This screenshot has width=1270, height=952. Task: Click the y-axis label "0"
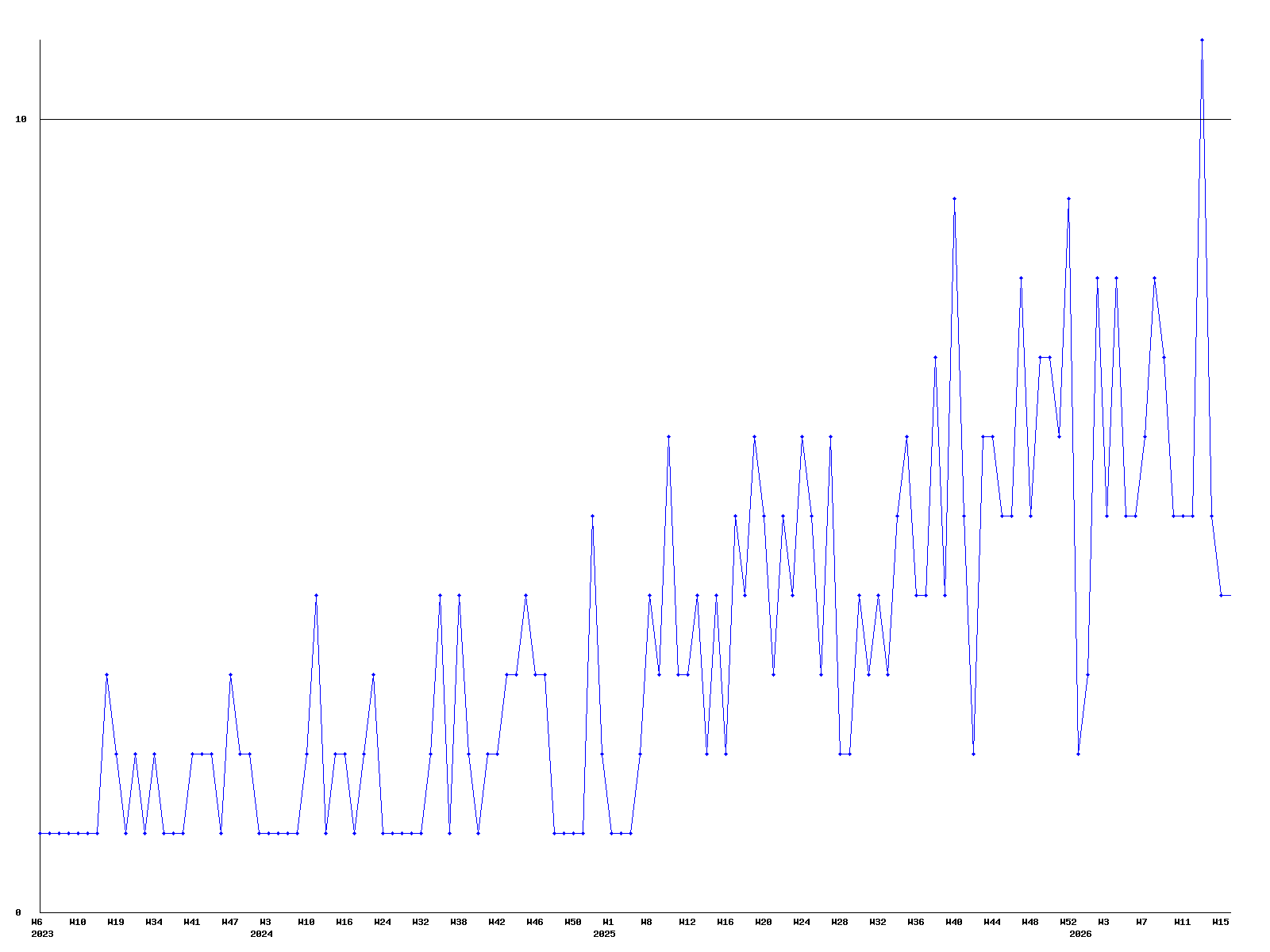pyautogui.click(x=18, y=912)
